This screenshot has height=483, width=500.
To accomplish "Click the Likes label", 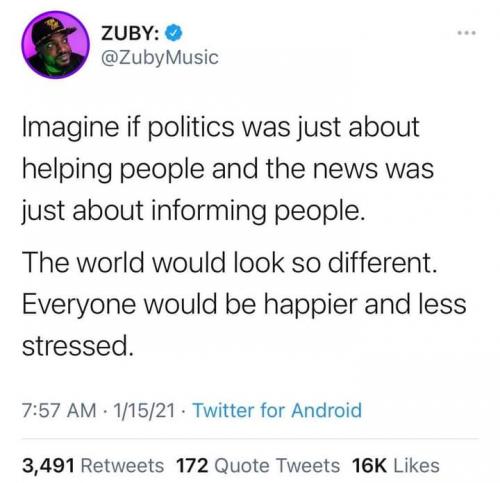I will tap(417, 465).
